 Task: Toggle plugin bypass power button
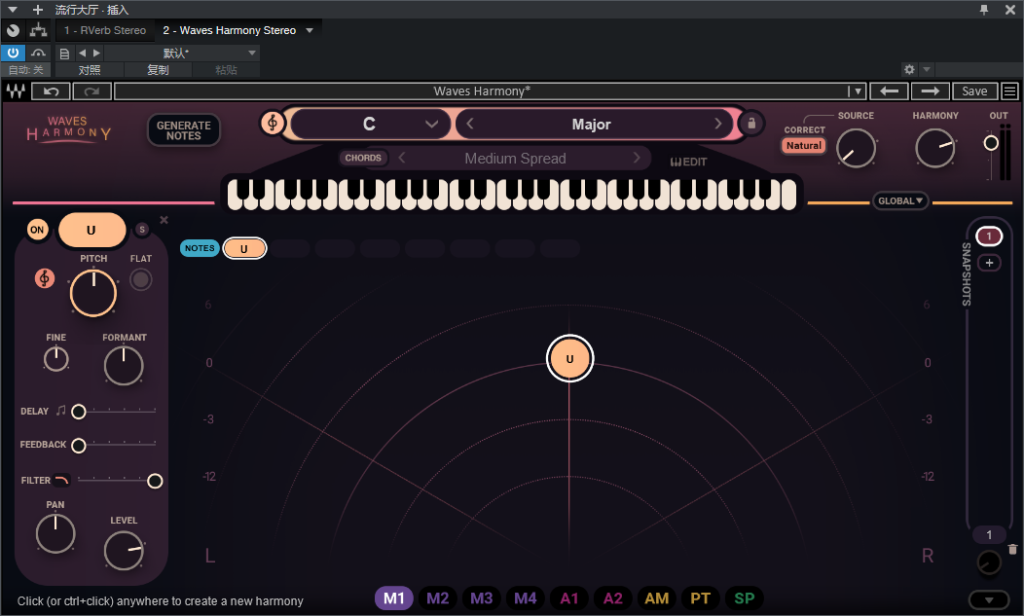coord(13,53)
